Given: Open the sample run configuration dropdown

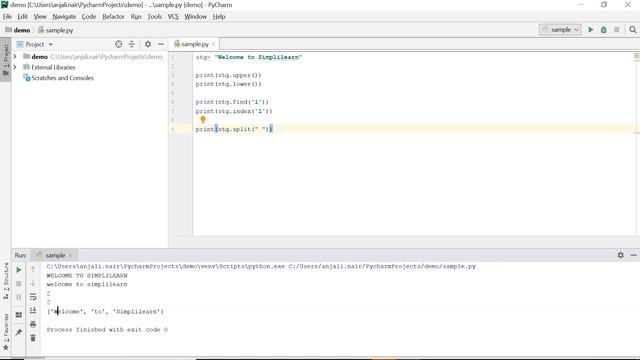Looking at the screenshot, I should [x=560, y=29].
